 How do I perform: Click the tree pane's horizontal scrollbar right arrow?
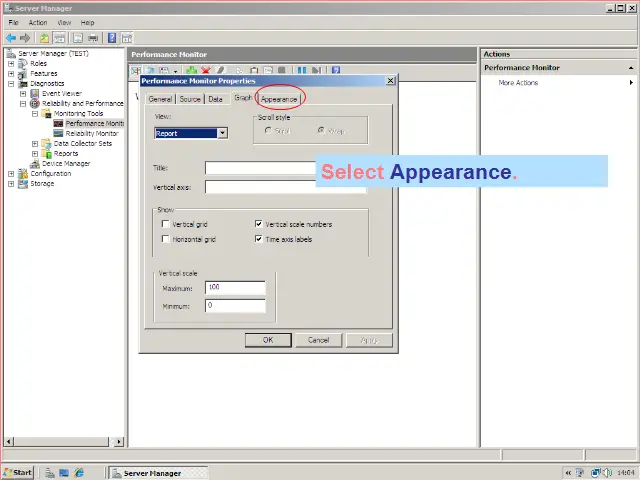(119, 441)
